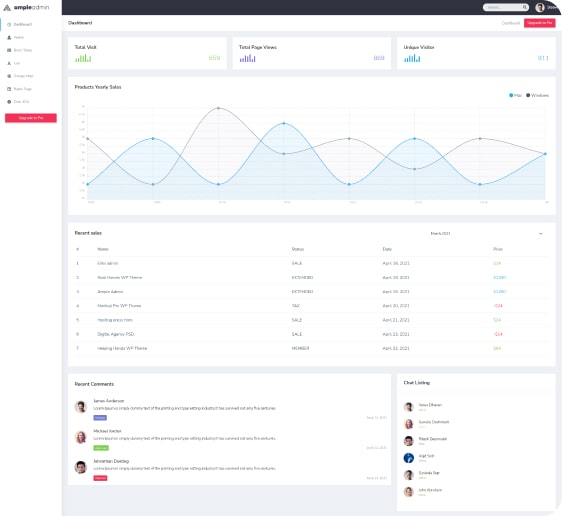Open the Profile page via person icon
This screenshot has height=516, width=562.
pos(9,37)
